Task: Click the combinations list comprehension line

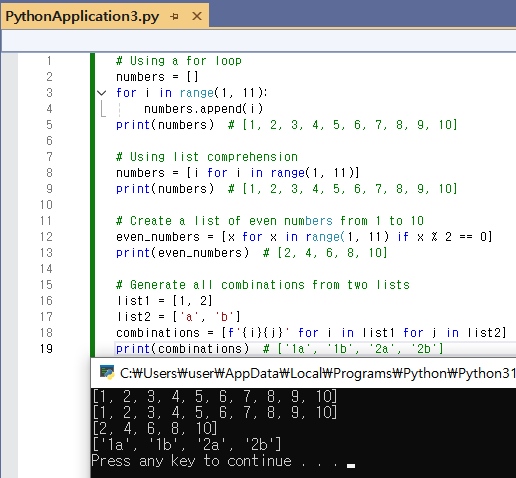Action: (311, 333)
